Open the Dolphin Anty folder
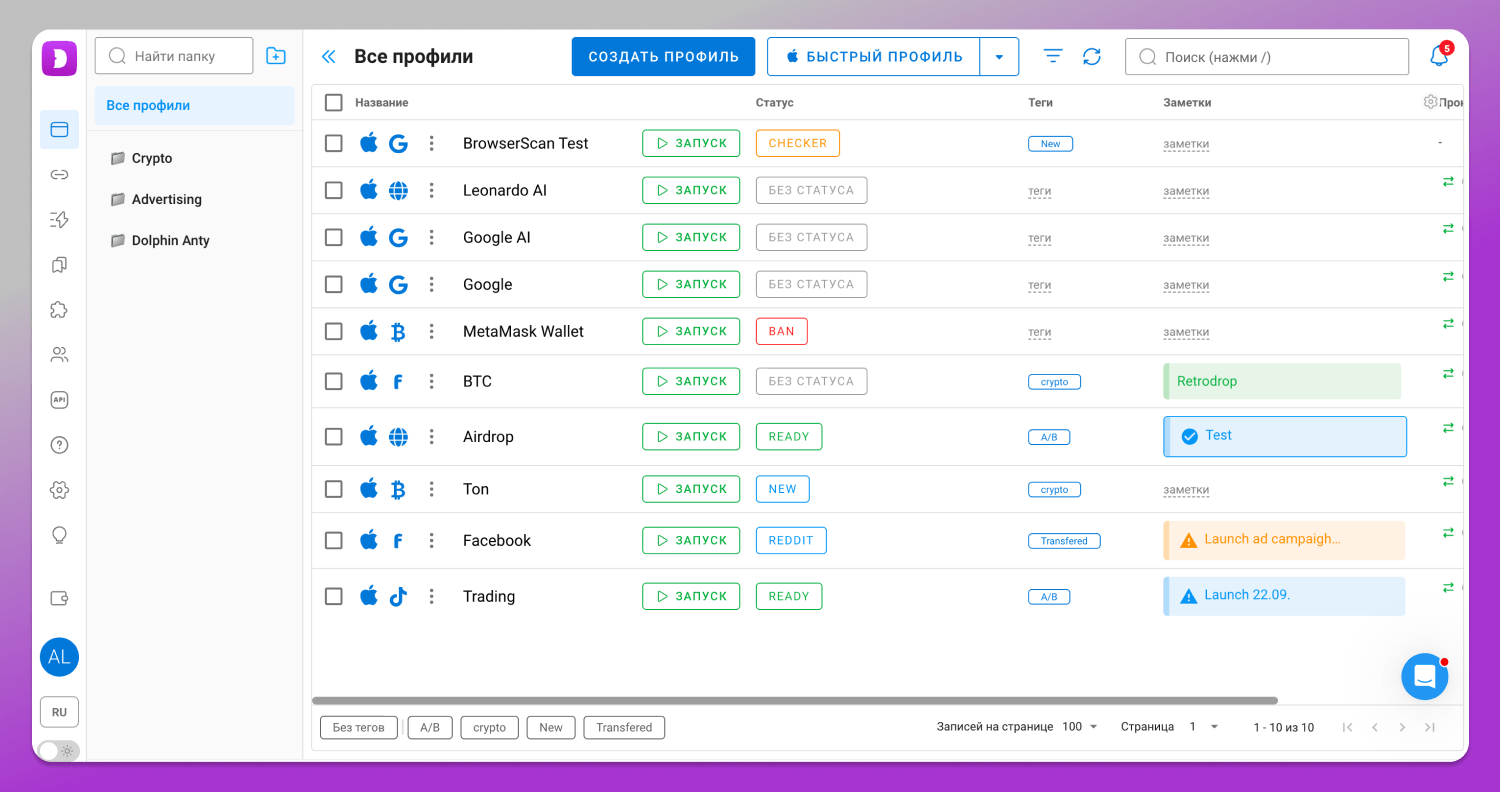This screenshot has width=1500, height=792. tap(170, 240)
